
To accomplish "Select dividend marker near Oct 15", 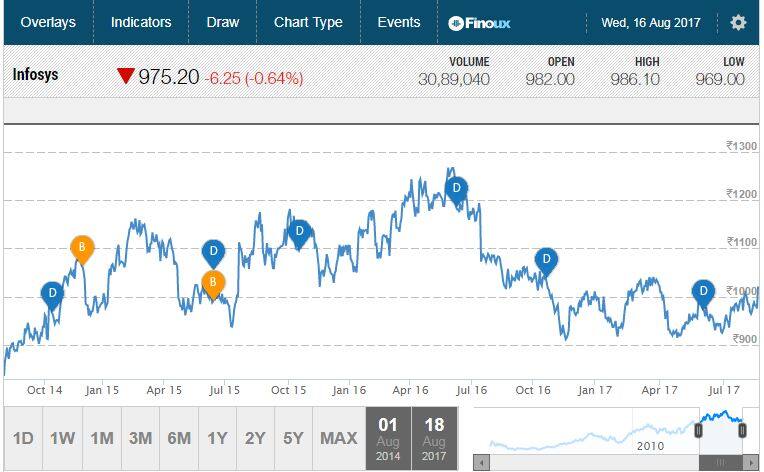I will 299,232.
